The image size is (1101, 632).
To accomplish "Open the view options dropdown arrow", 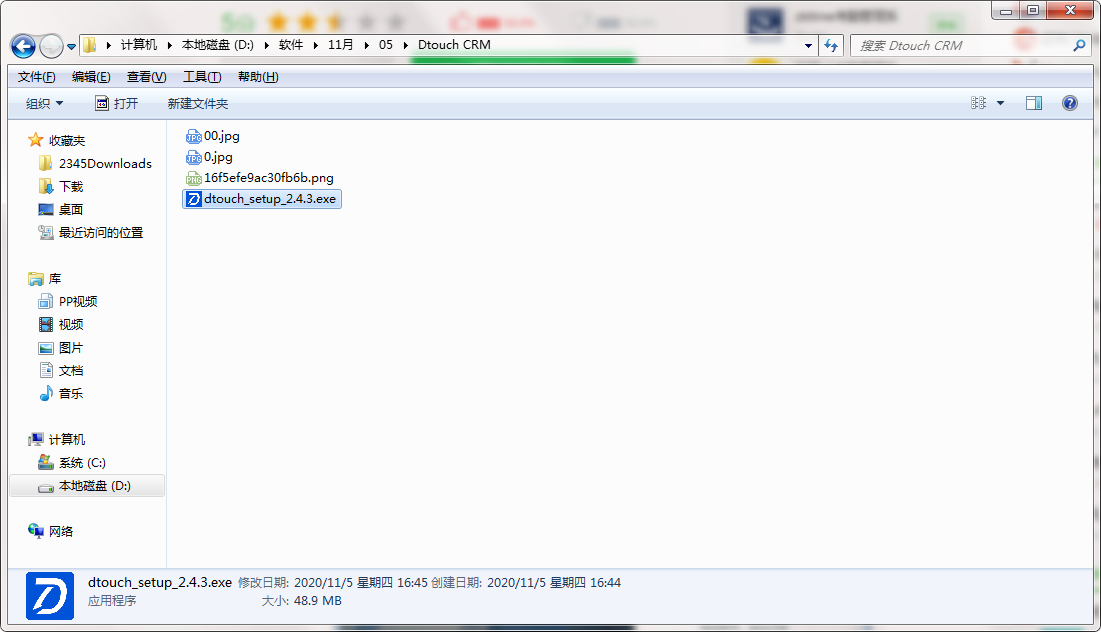I will [1001, 103].
